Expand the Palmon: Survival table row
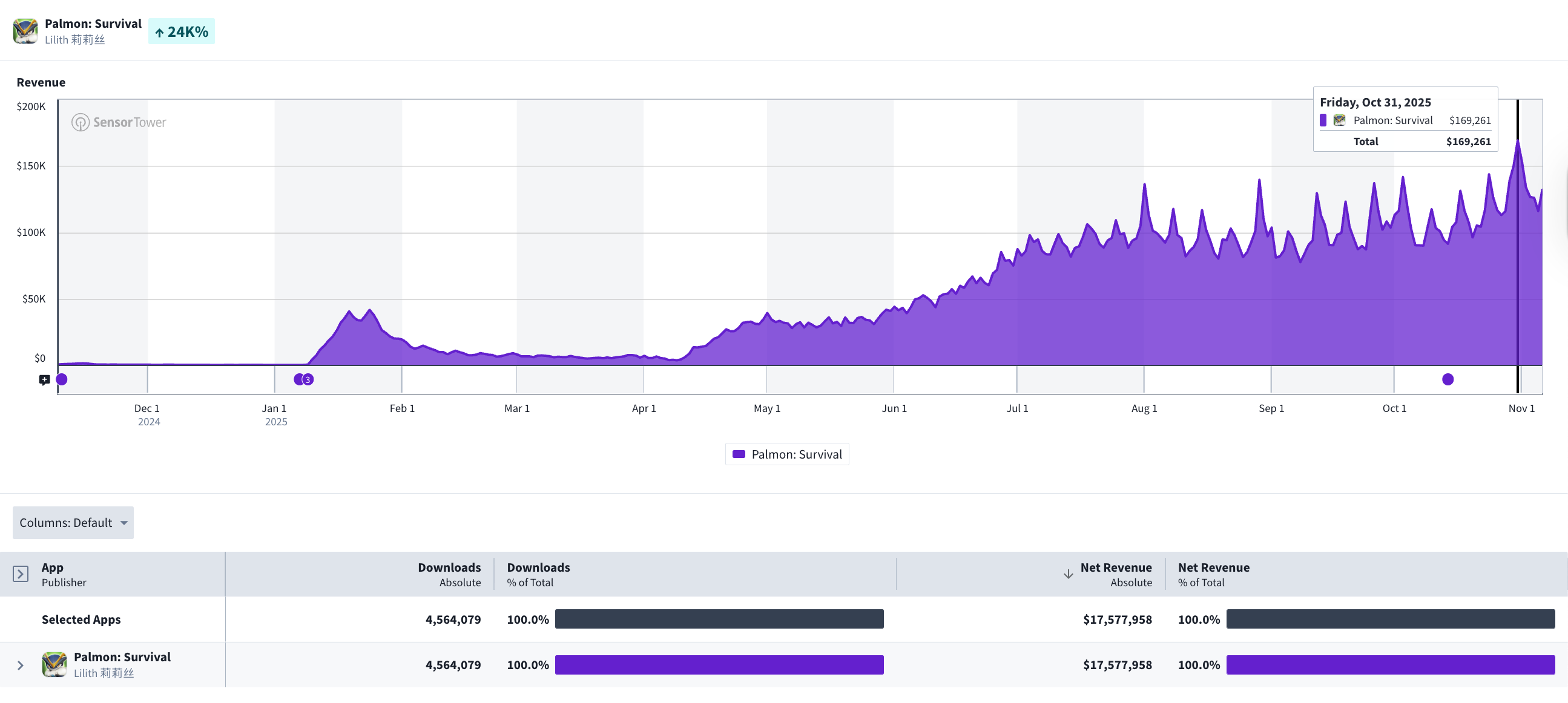The image size is (1568, 703). 20,665
